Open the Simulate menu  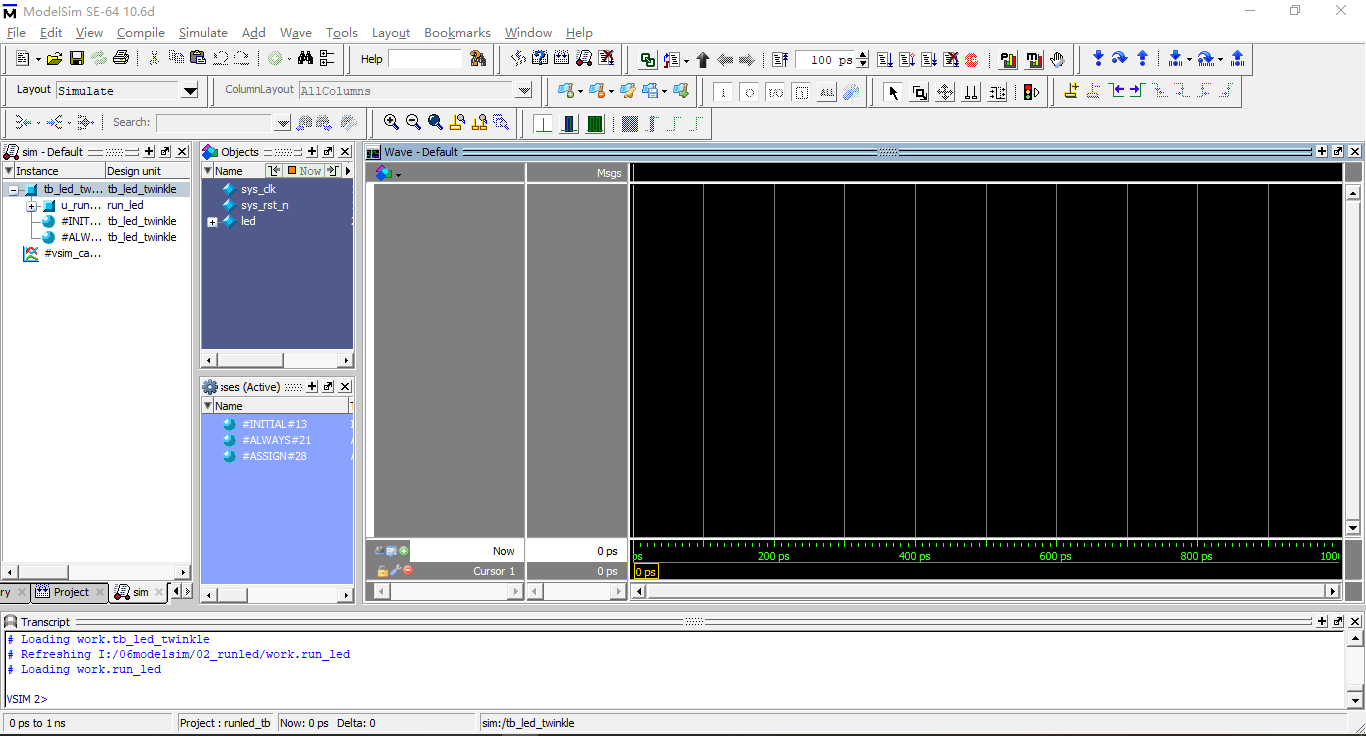pos(203,33)
